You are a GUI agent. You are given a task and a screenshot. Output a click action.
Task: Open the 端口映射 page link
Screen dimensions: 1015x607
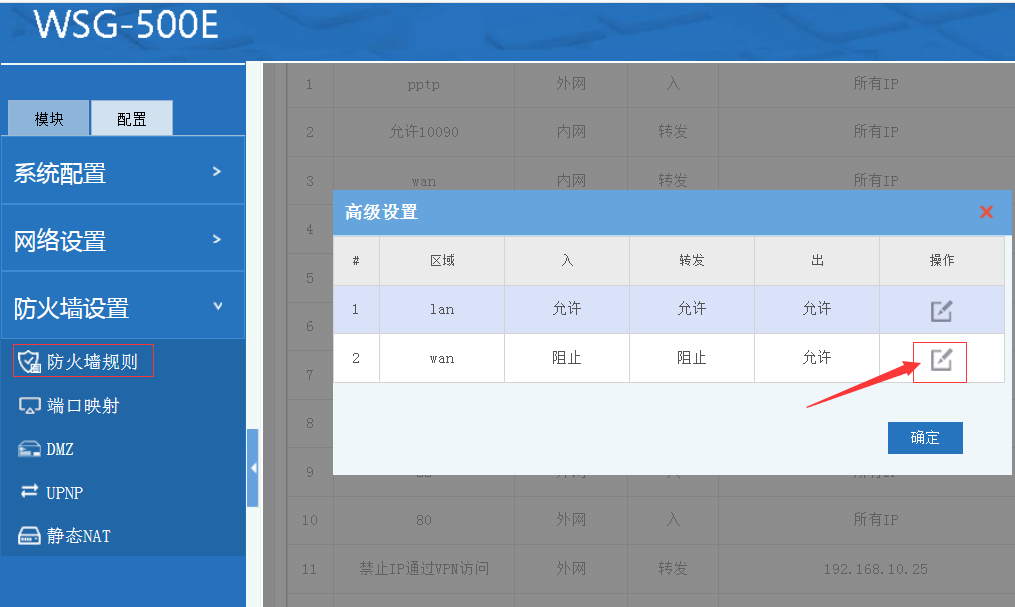pyautogui.click(x=83, y=406)
